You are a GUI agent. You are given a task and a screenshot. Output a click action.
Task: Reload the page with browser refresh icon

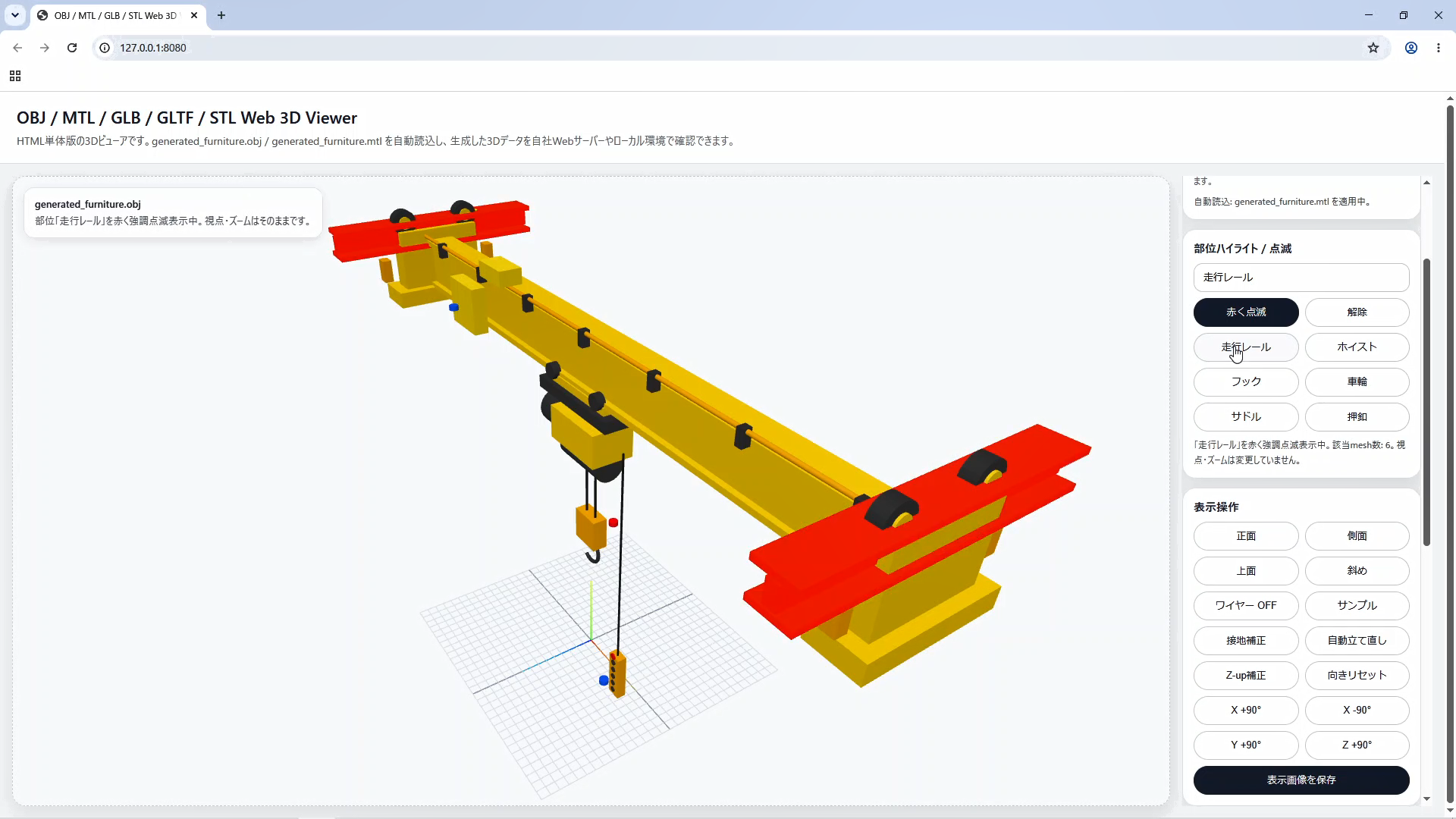(72, 48)
